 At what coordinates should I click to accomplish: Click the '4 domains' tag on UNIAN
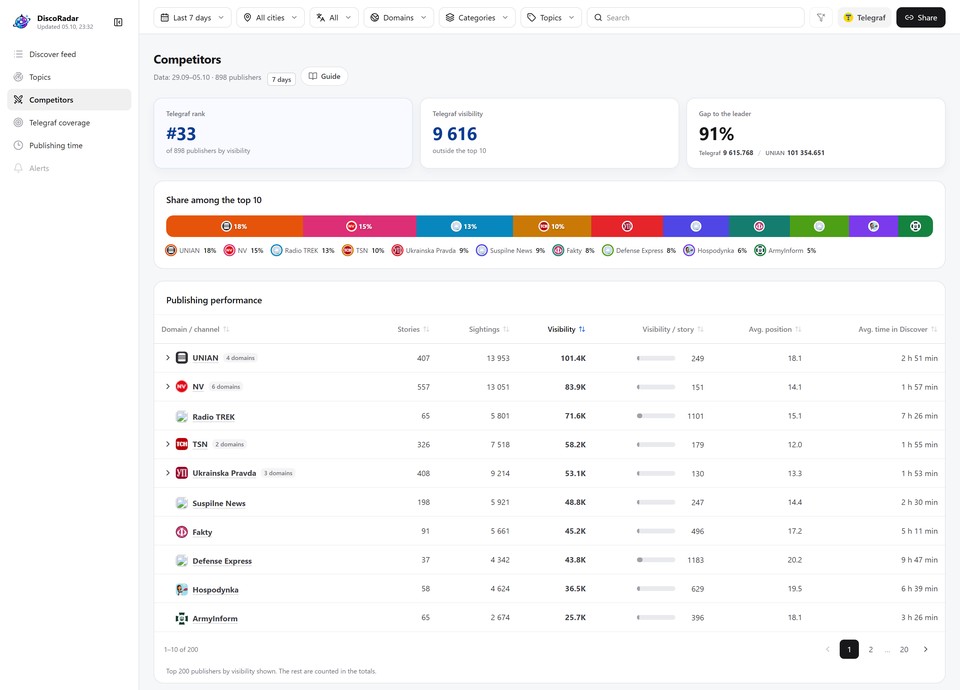pyautogui.click(x=240, y=358)
